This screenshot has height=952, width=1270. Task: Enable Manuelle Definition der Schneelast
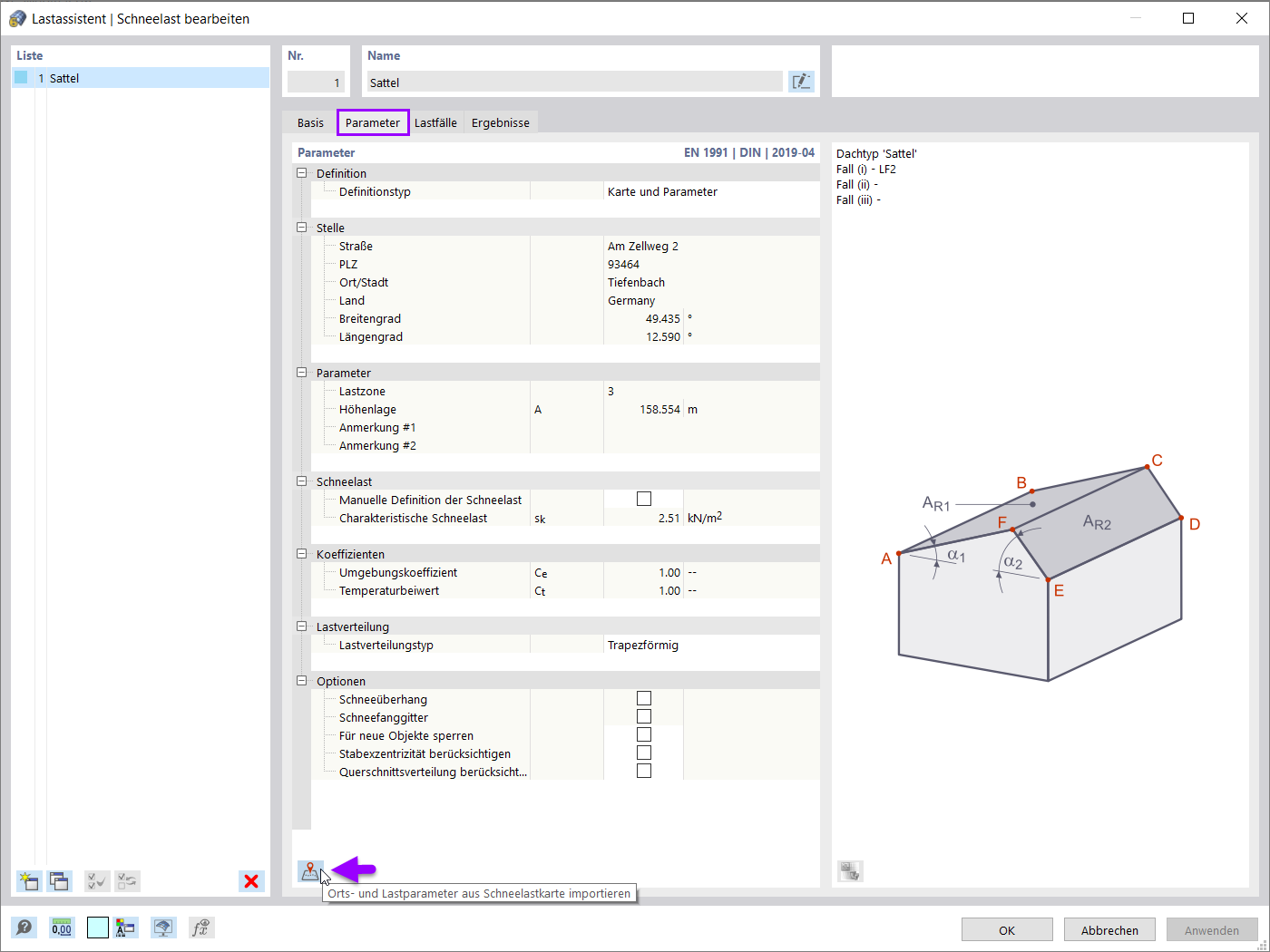(644, 499)
